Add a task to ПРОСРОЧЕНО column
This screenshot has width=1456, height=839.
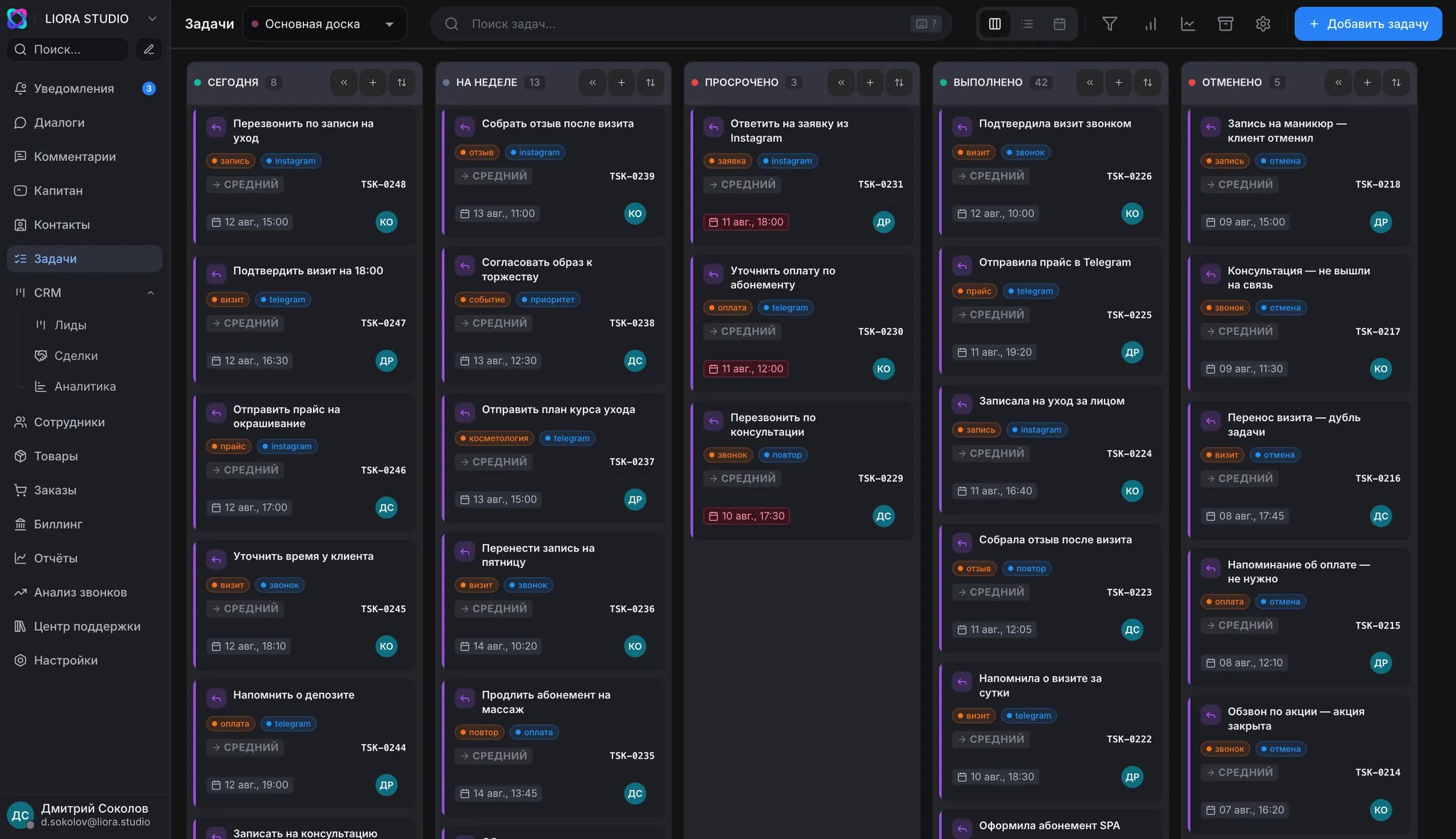point(870,82)
